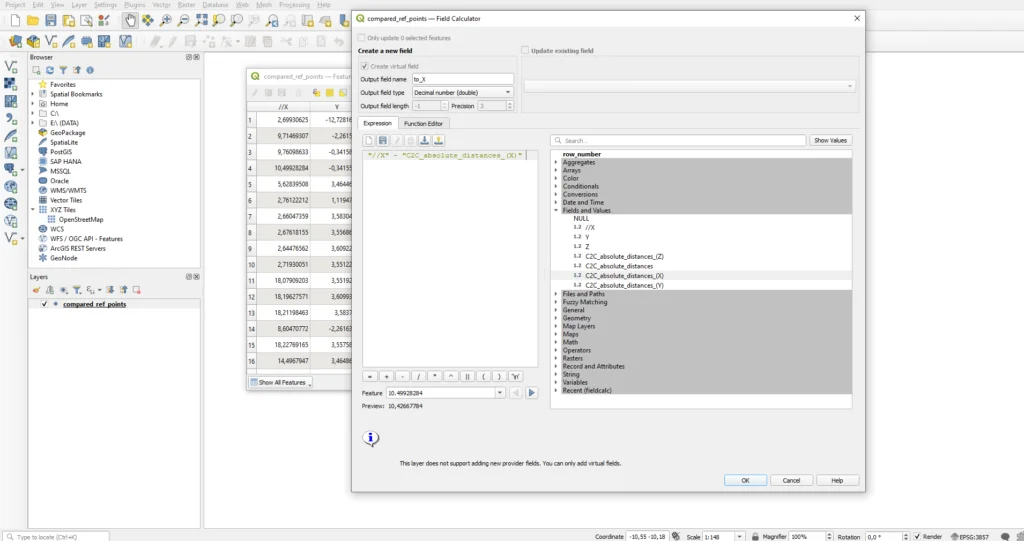Click the Zoom In magnifier icon
Screen dimensions: 1024x541
[166, 21]
